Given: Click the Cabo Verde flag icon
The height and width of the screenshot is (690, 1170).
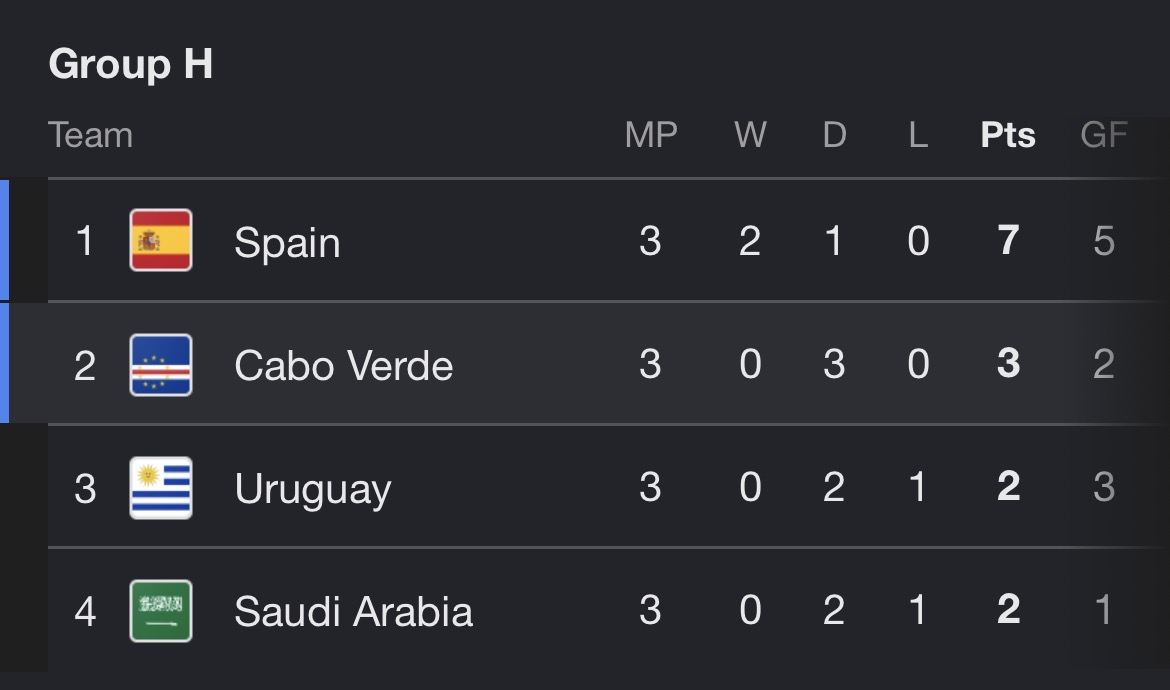Looking at the screenshot, I should coord(161,365).
